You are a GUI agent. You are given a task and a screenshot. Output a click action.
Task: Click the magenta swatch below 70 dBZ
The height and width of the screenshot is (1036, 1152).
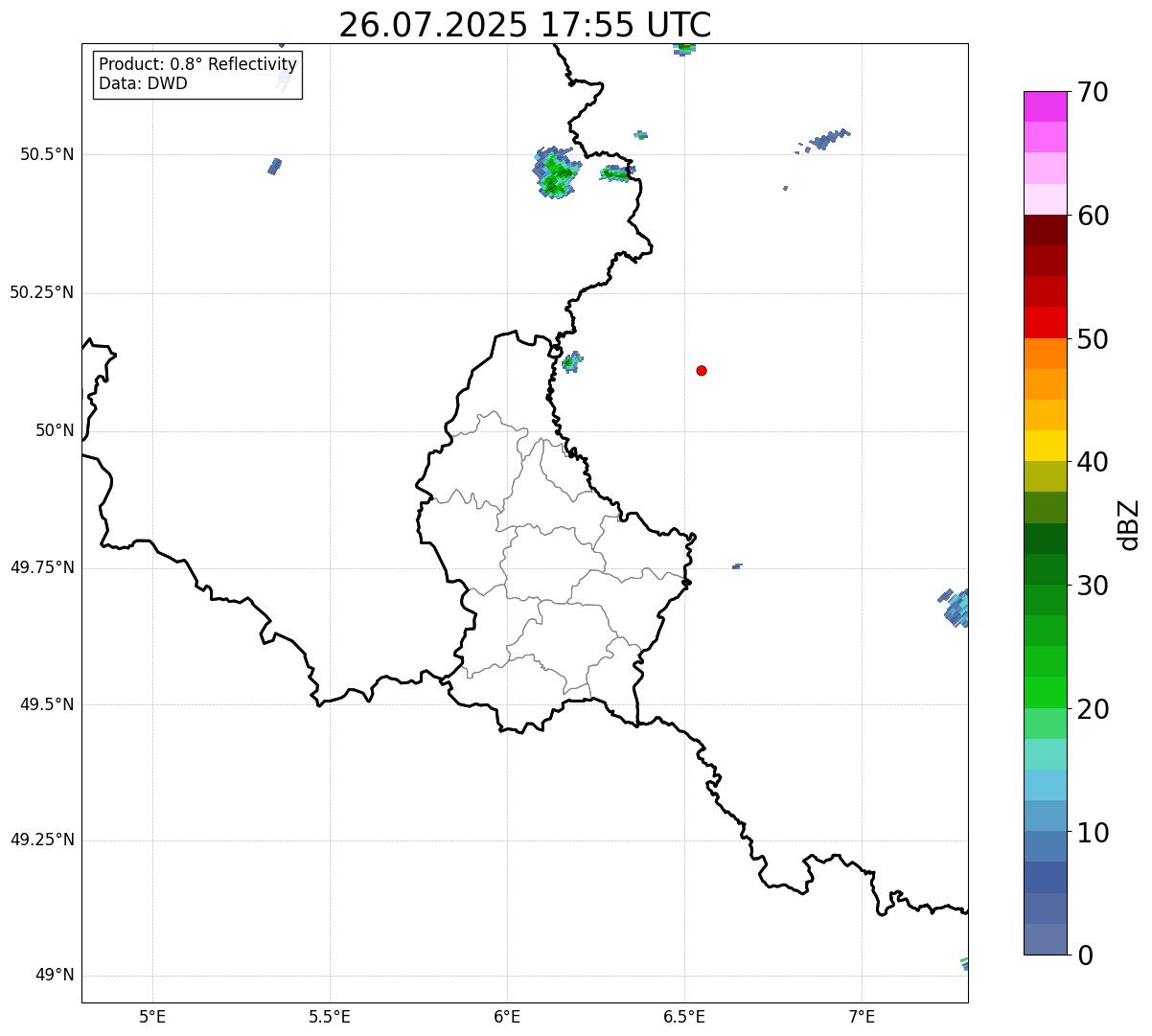(x=1047, y=106)
